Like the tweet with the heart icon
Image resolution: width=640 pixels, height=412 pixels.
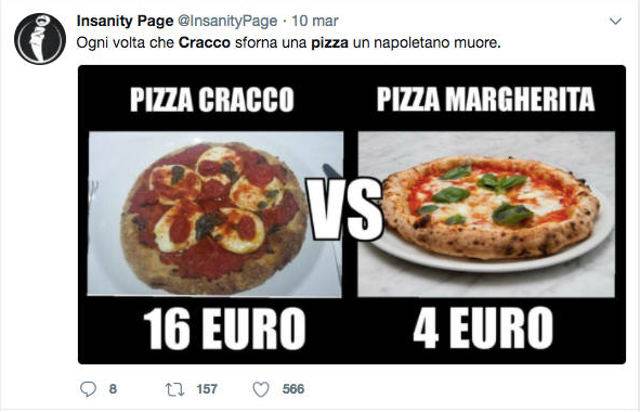coord(261,389)
